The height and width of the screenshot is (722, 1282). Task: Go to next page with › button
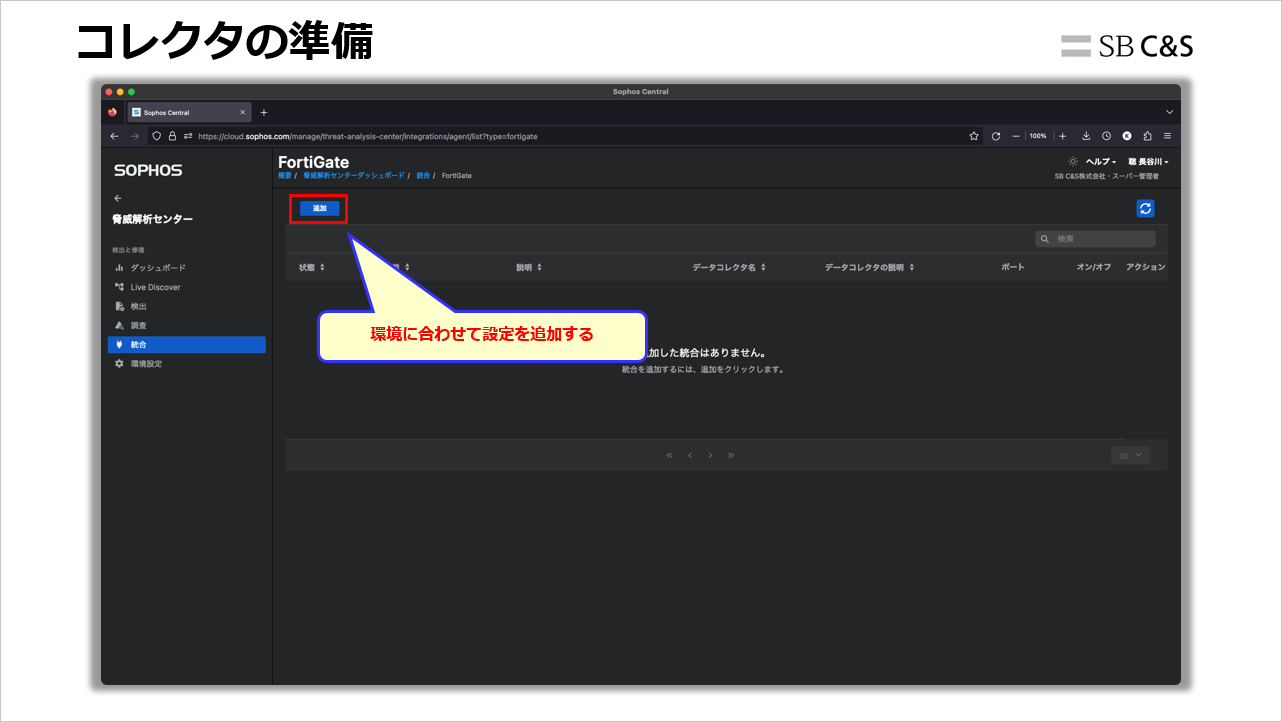[710, 456]
